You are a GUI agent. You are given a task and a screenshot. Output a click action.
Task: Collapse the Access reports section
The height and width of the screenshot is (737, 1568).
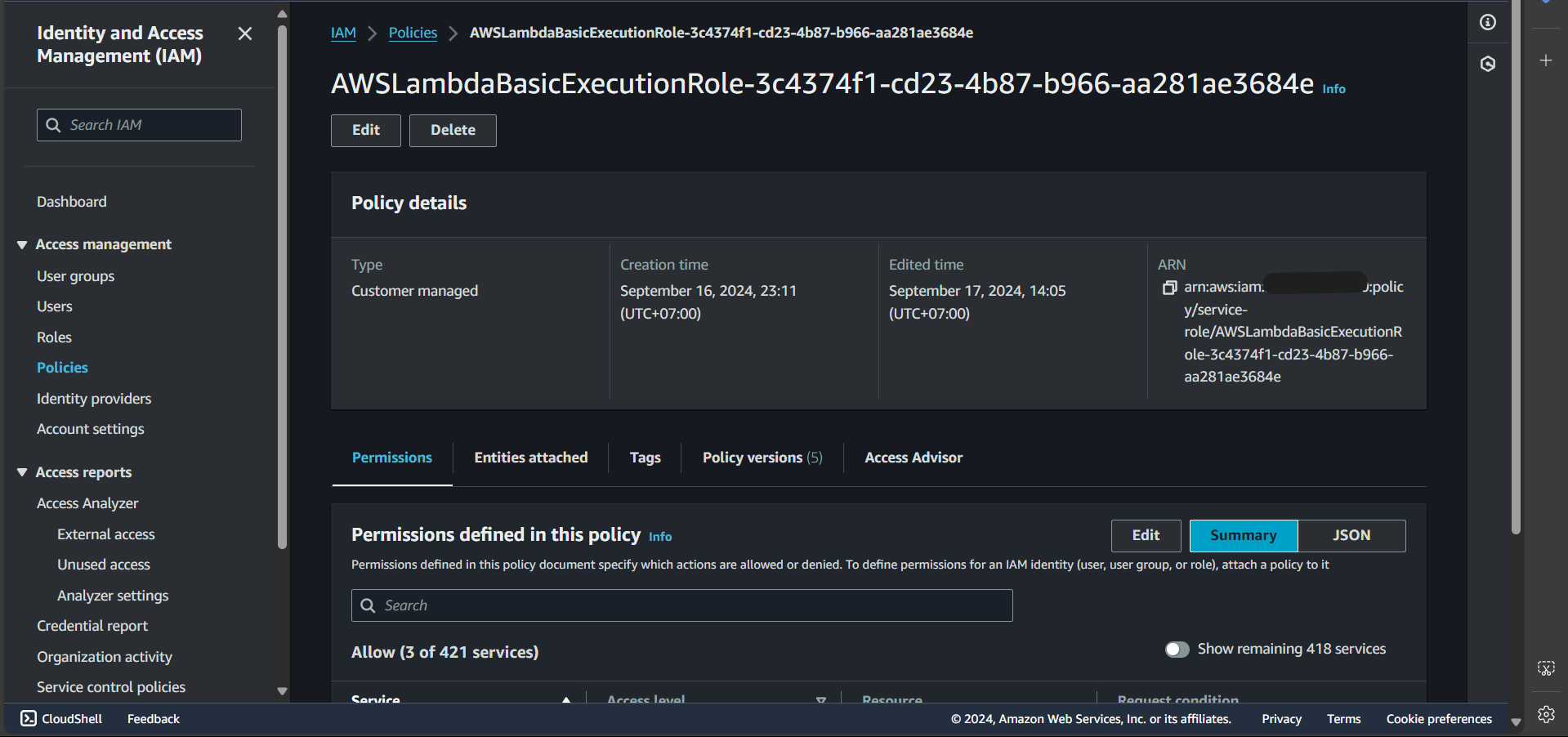point(22,472)
